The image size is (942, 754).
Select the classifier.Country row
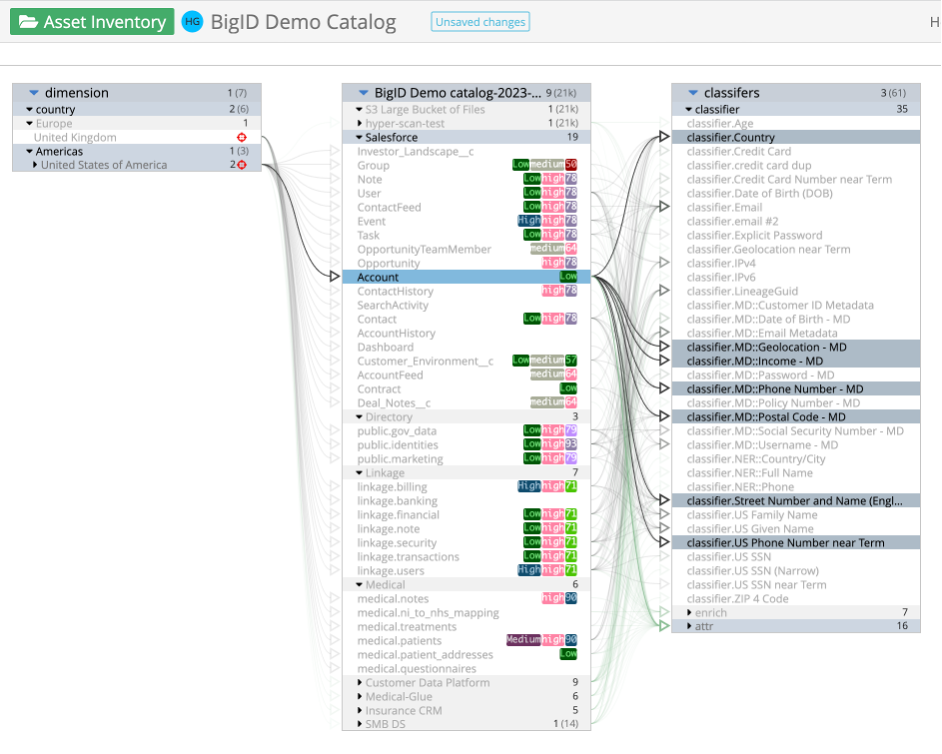(x=796, y=138)
